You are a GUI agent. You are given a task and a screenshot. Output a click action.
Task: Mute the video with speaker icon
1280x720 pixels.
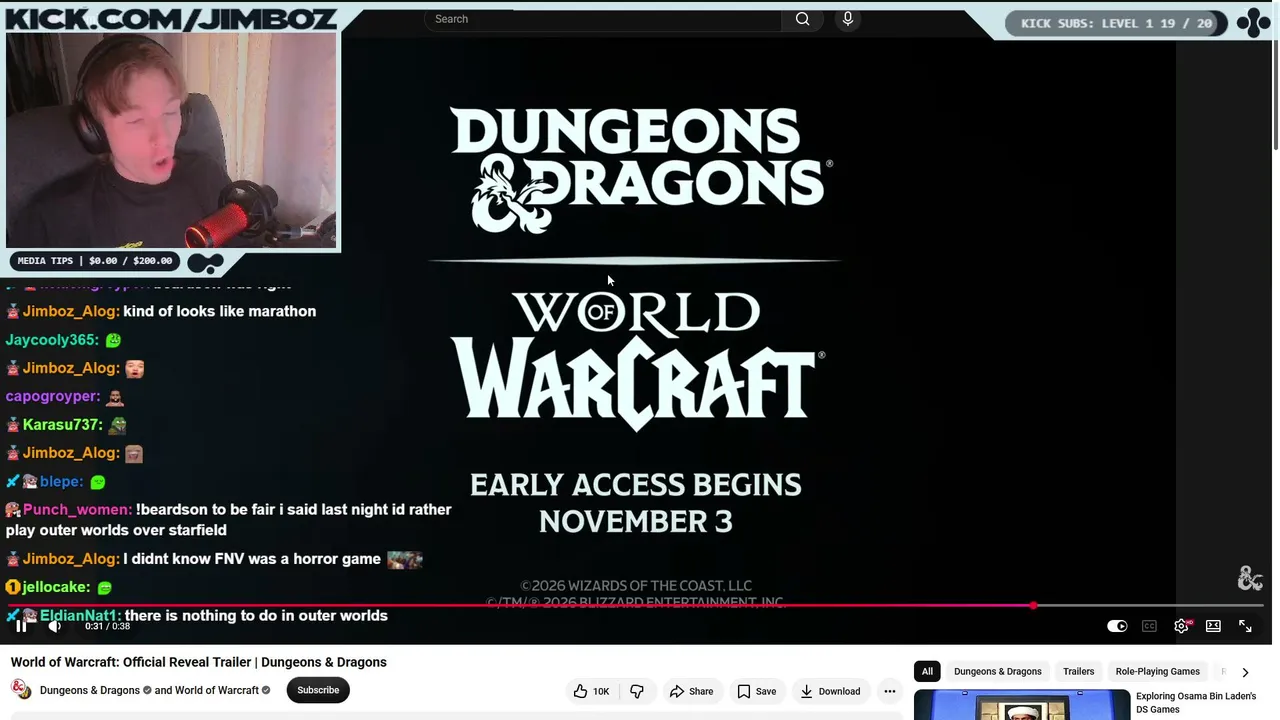pos(55,626)
